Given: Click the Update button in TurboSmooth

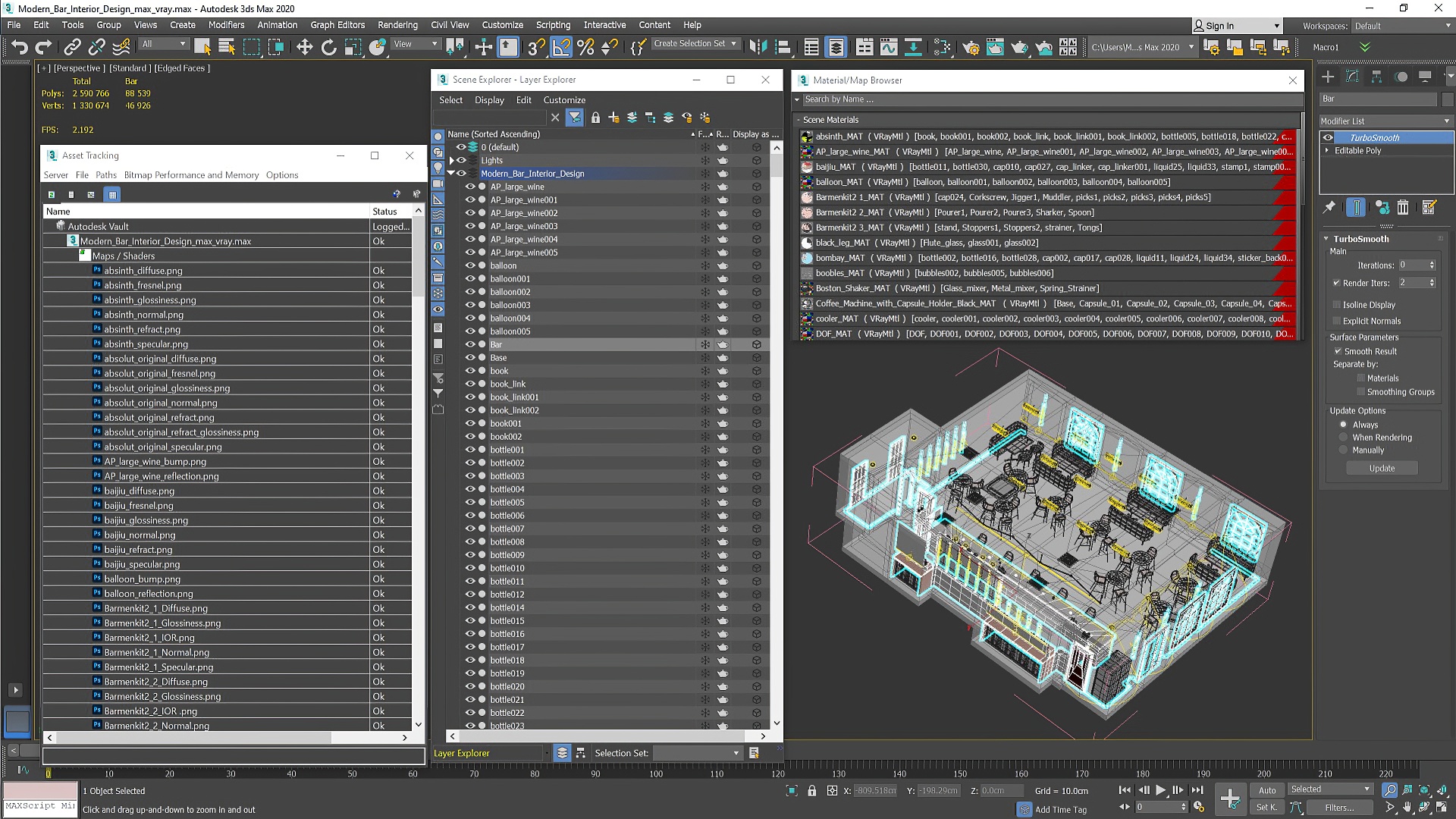Looking at the screenshot, I should (x=1382, y=468).
